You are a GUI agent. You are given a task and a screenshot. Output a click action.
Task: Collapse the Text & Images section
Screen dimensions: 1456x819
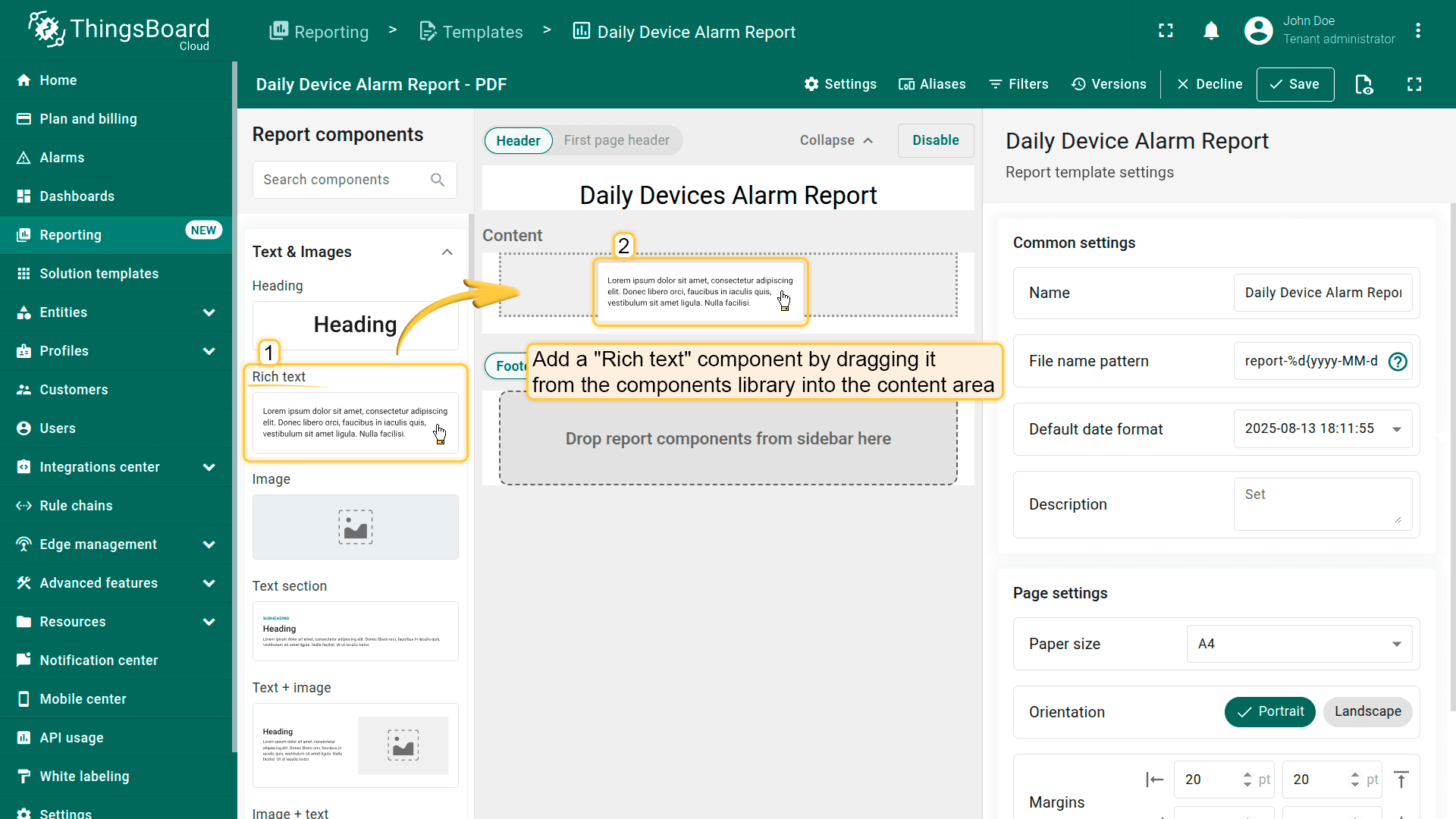[x=447, y=252]
